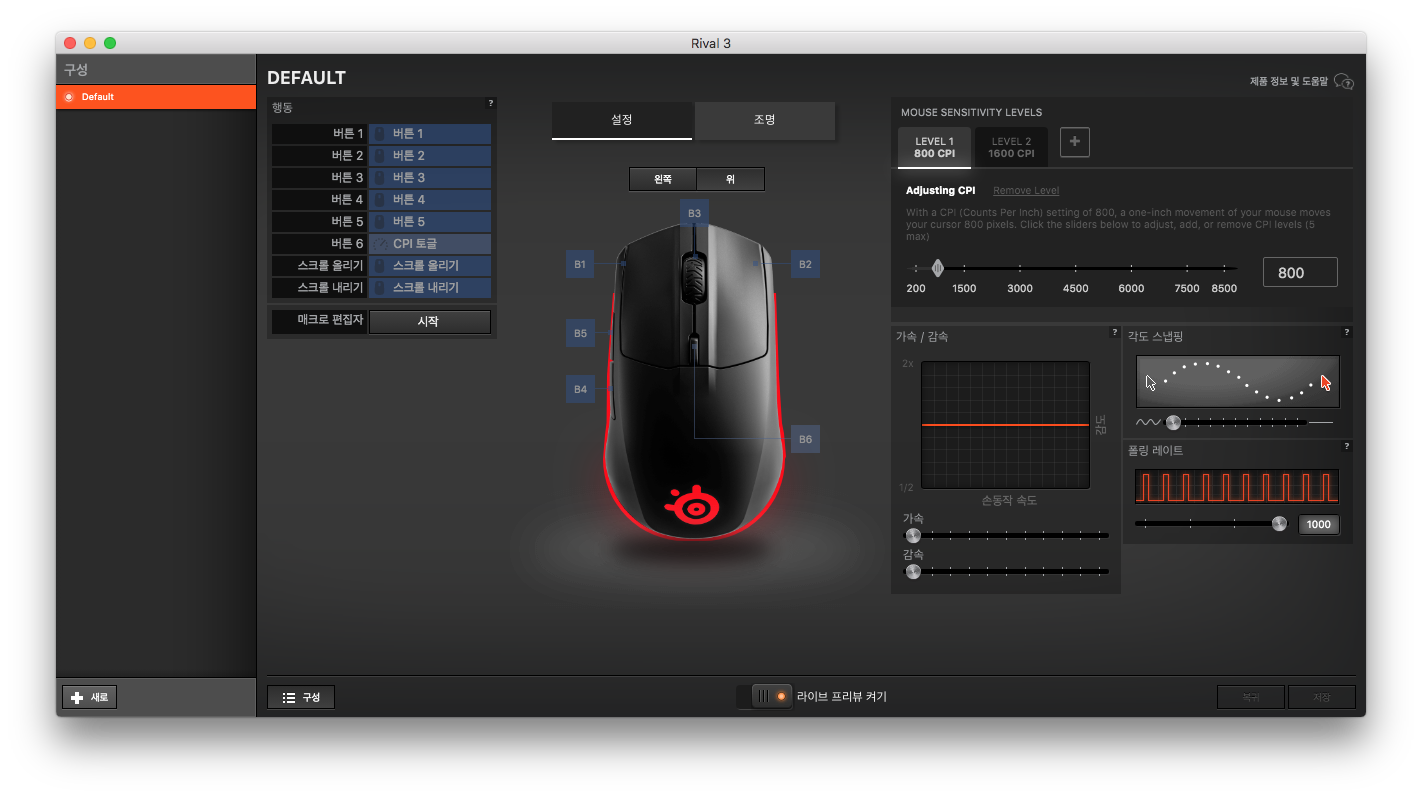The height and width of the screenshot is (797, 1422).
Task: Click 매크로 편집자 label
Action: click(319, 322)
